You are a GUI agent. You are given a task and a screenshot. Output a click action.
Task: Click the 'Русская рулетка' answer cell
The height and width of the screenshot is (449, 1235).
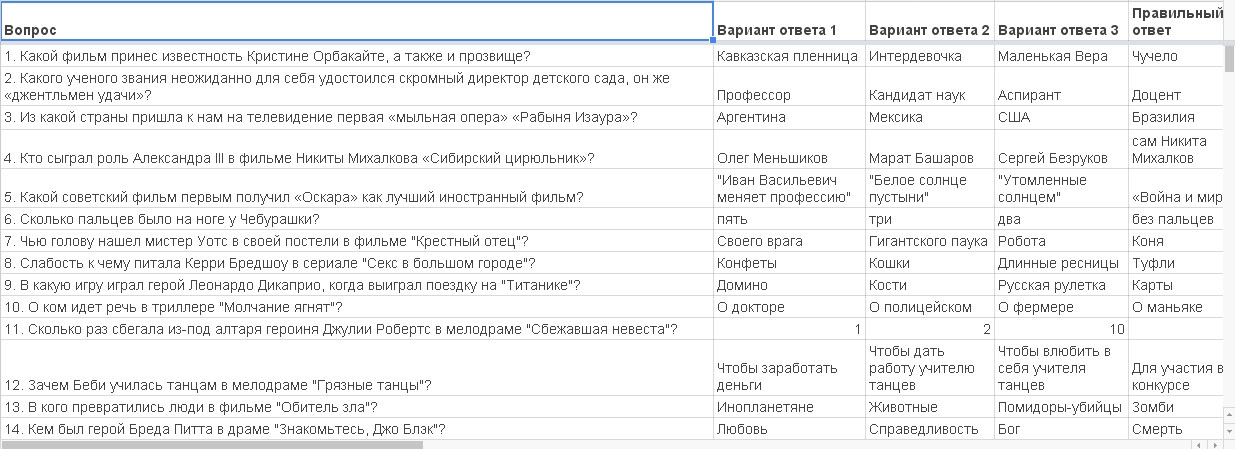[x=1061, y=285]
